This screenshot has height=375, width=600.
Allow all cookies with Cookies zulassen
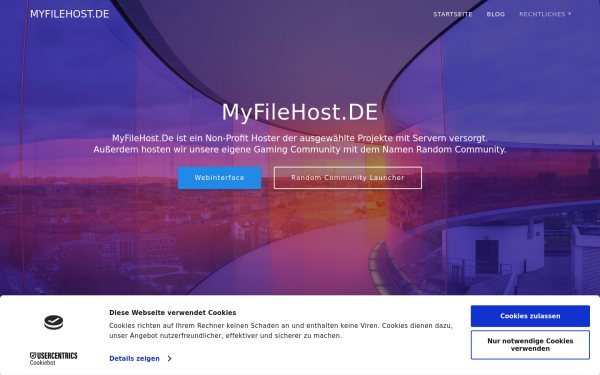(530, 316)
